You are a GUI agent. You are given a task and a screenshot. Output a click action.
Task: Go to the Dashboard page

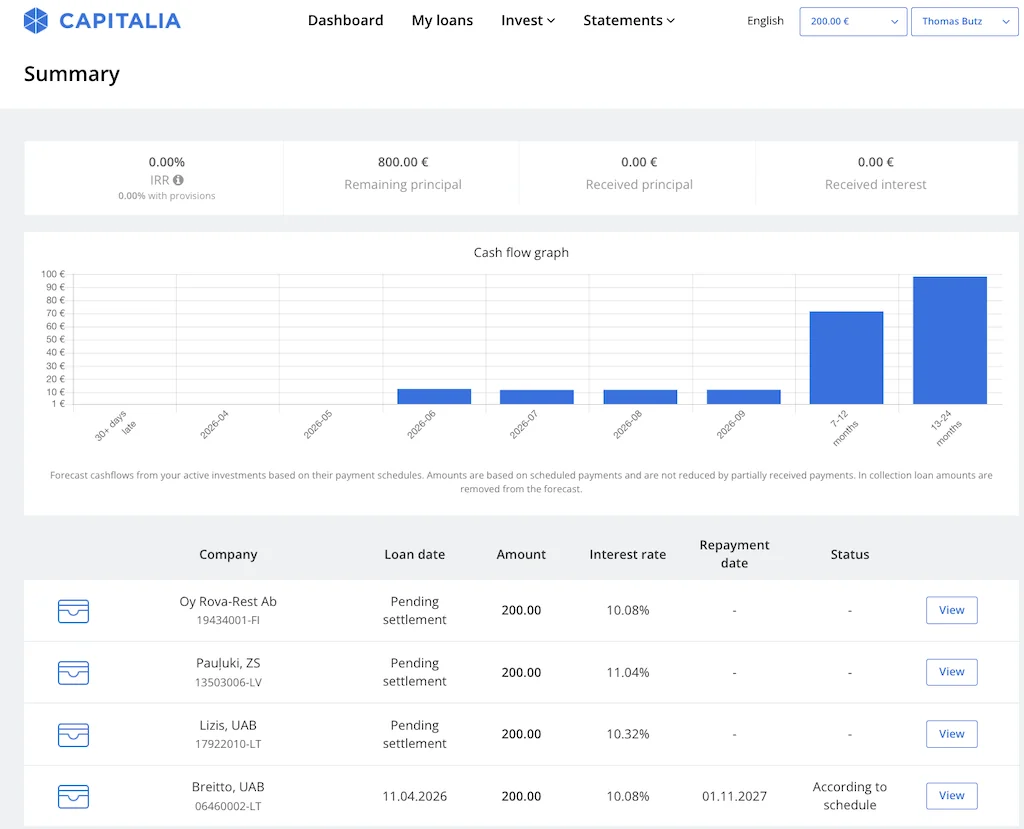tap(345, 20)
